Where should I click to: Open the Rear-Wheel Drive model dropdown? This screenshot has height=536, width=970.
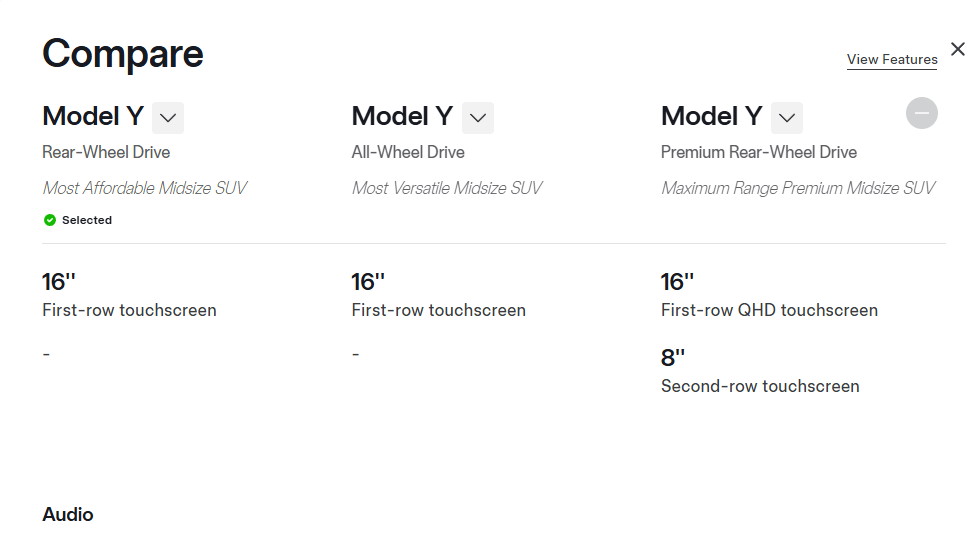click(168, 118)
